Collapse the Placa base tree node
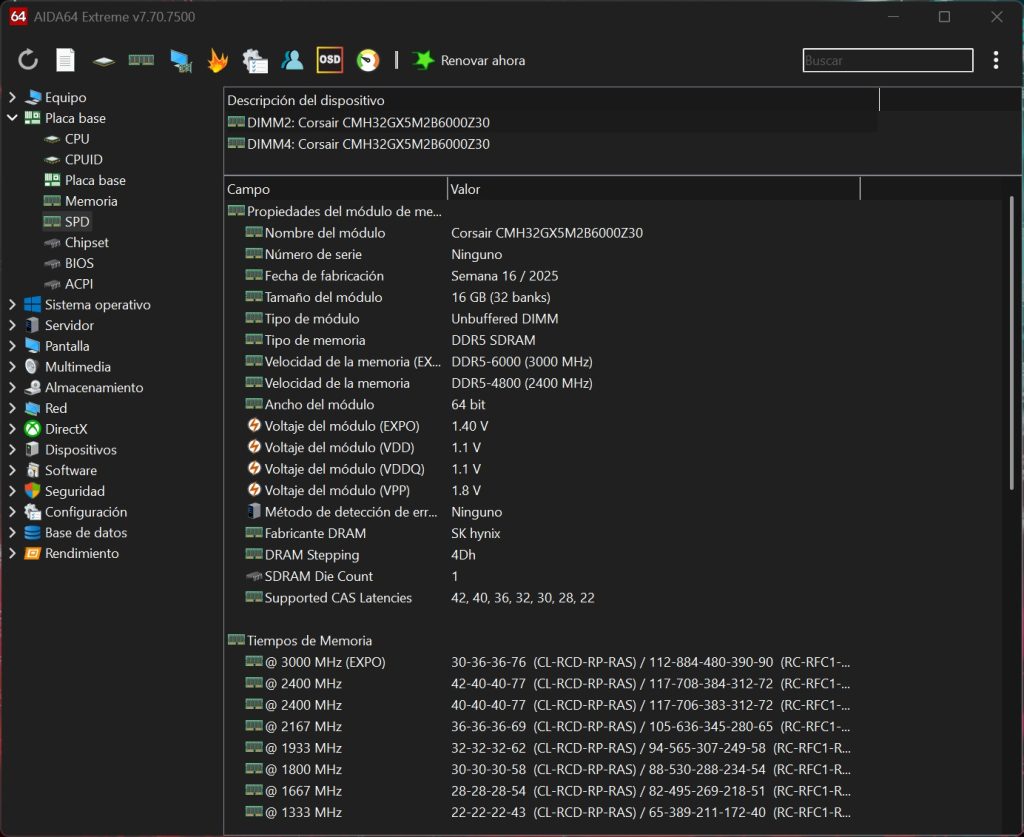Screen dimensions: 1024x837 (x=12, y=118)
